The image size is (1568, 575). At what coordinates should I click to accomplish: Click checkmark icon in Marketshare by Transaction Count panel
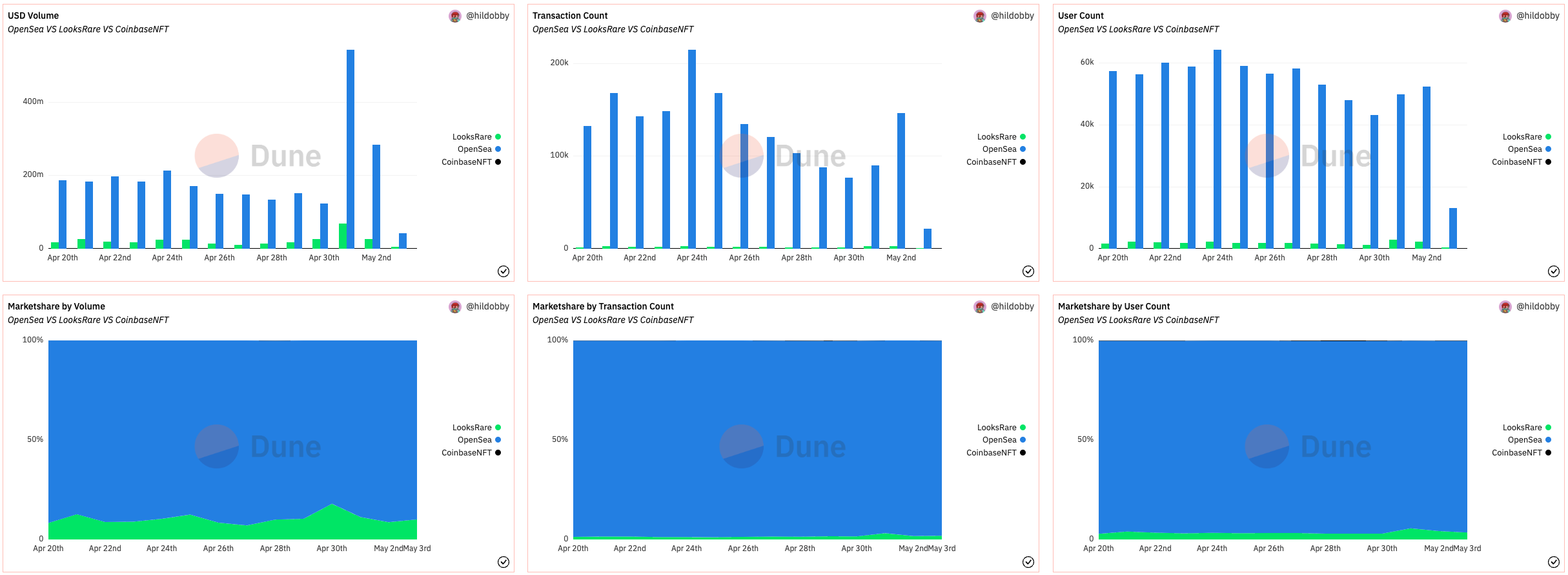pyautogui.click(x=1028, y=562)
